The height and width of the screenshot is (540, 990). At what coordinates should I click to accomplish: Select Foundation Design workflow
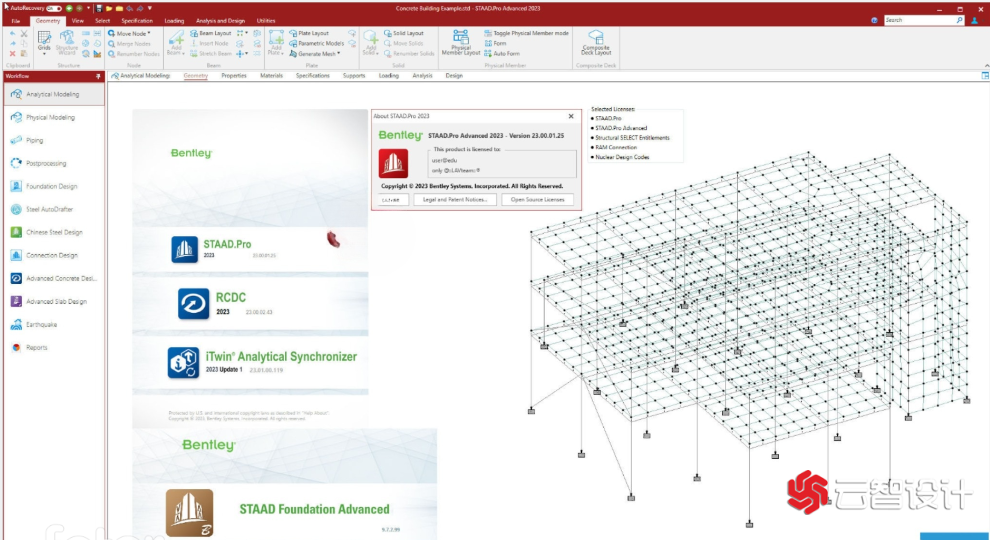pos(54,186)
